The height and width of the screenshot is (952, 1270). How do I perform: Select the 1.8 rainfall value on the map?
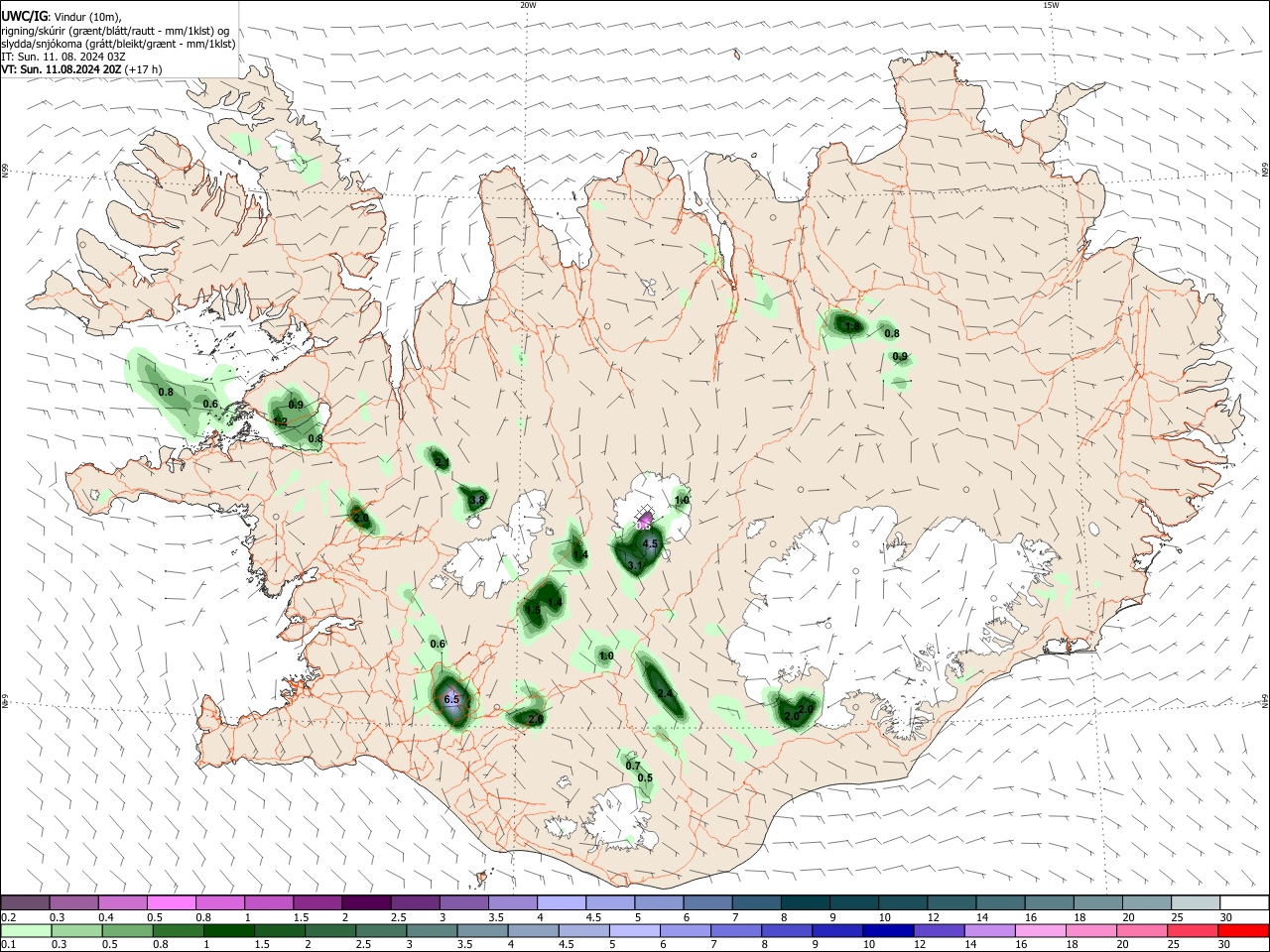click(x=850, y=325)
